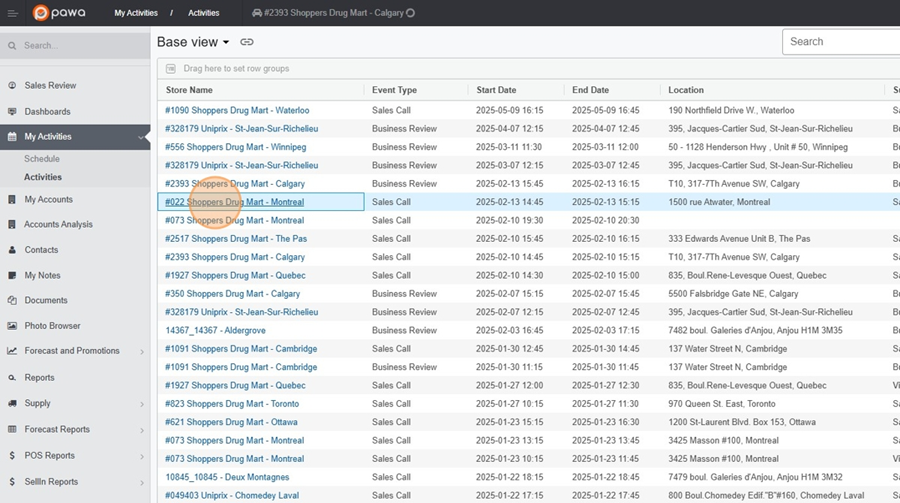This screenshot has height=503, width=900.
Task: Click the sidebar Search box
Action: pyautogui.click(x=75, y=45)
